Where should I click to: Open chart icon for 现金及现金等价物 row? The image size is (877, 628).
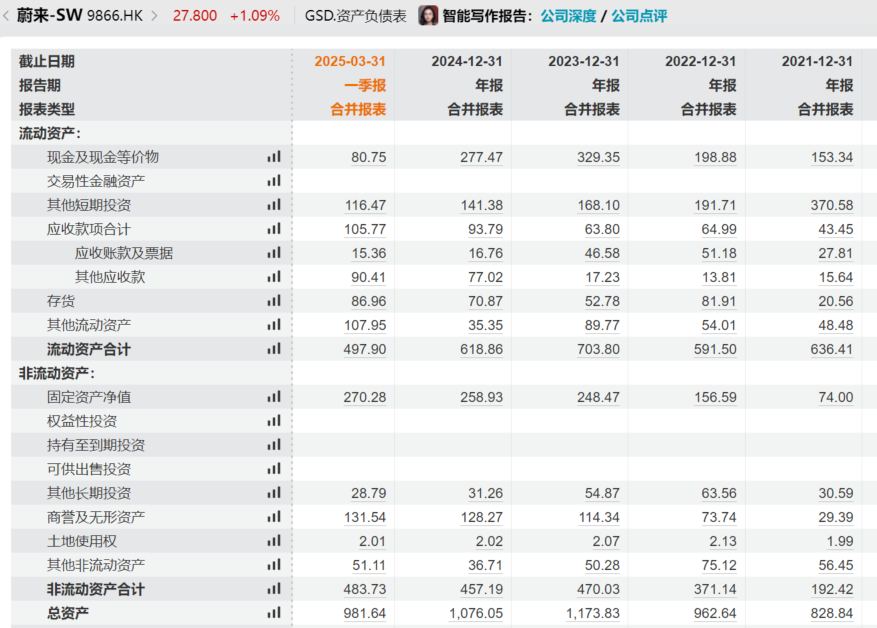point(274,157)
